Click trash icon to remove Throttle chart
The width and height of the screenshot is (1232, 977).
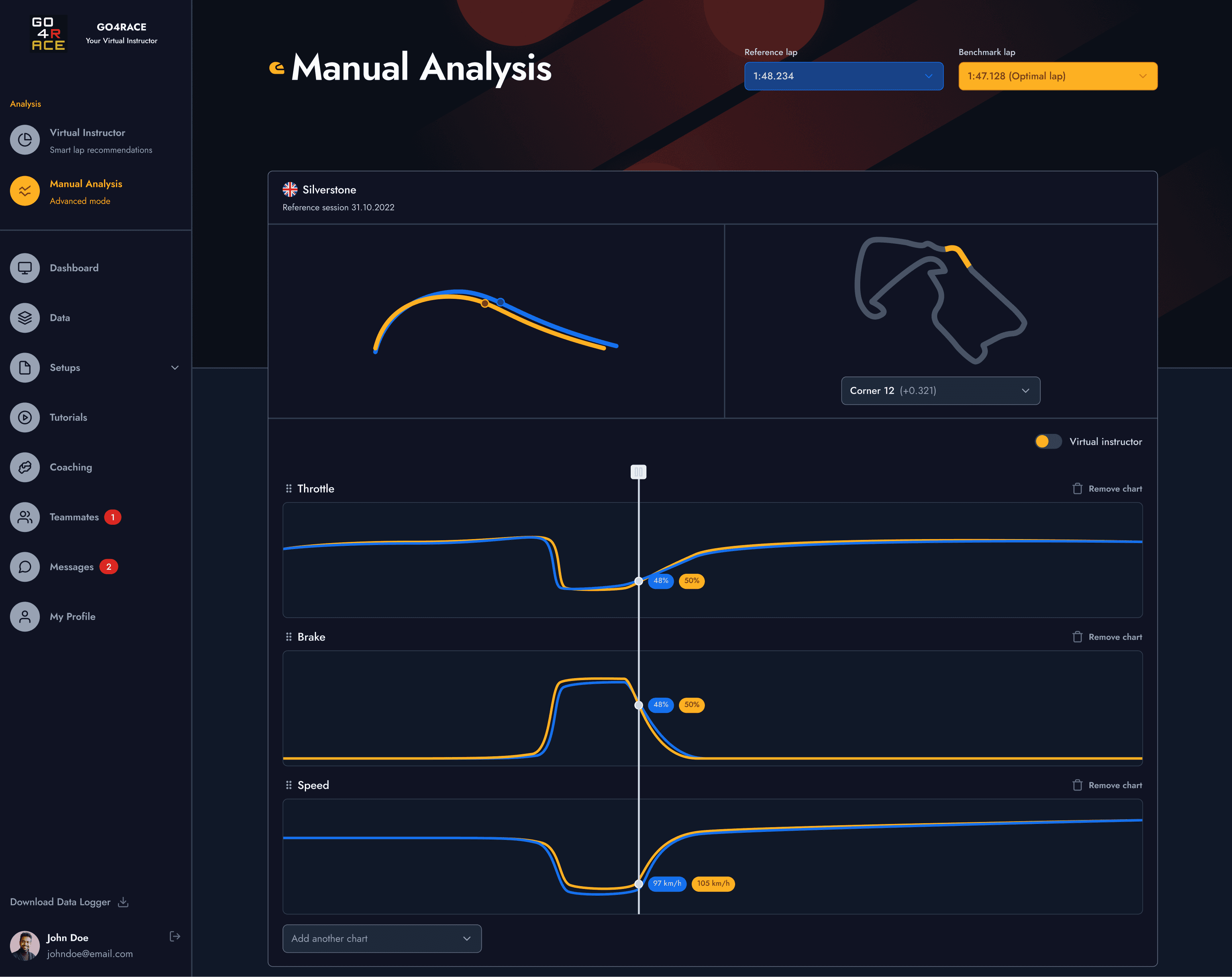click(x=1077, y=488)
